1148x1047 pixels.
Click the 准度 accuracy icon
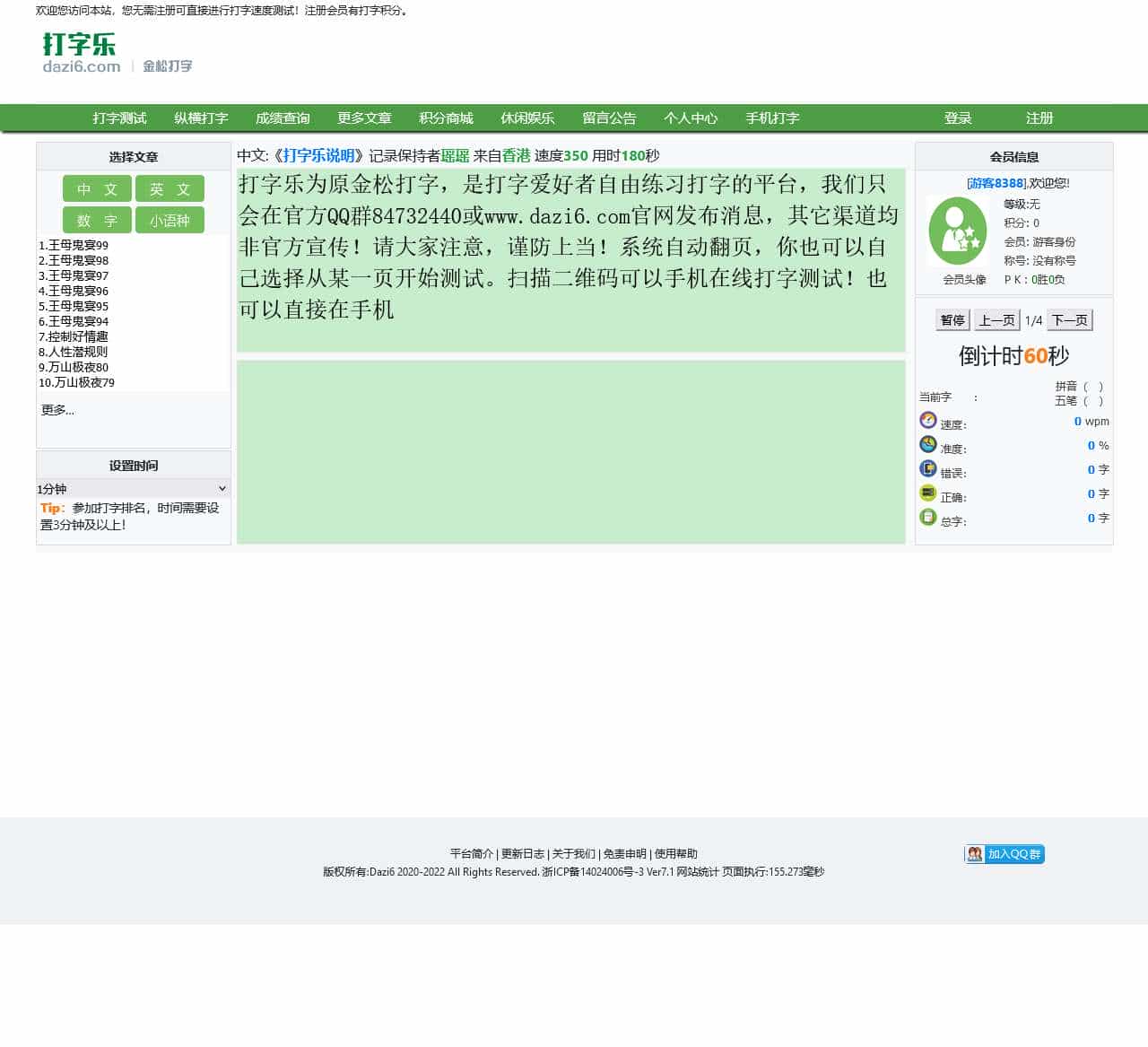927,444
